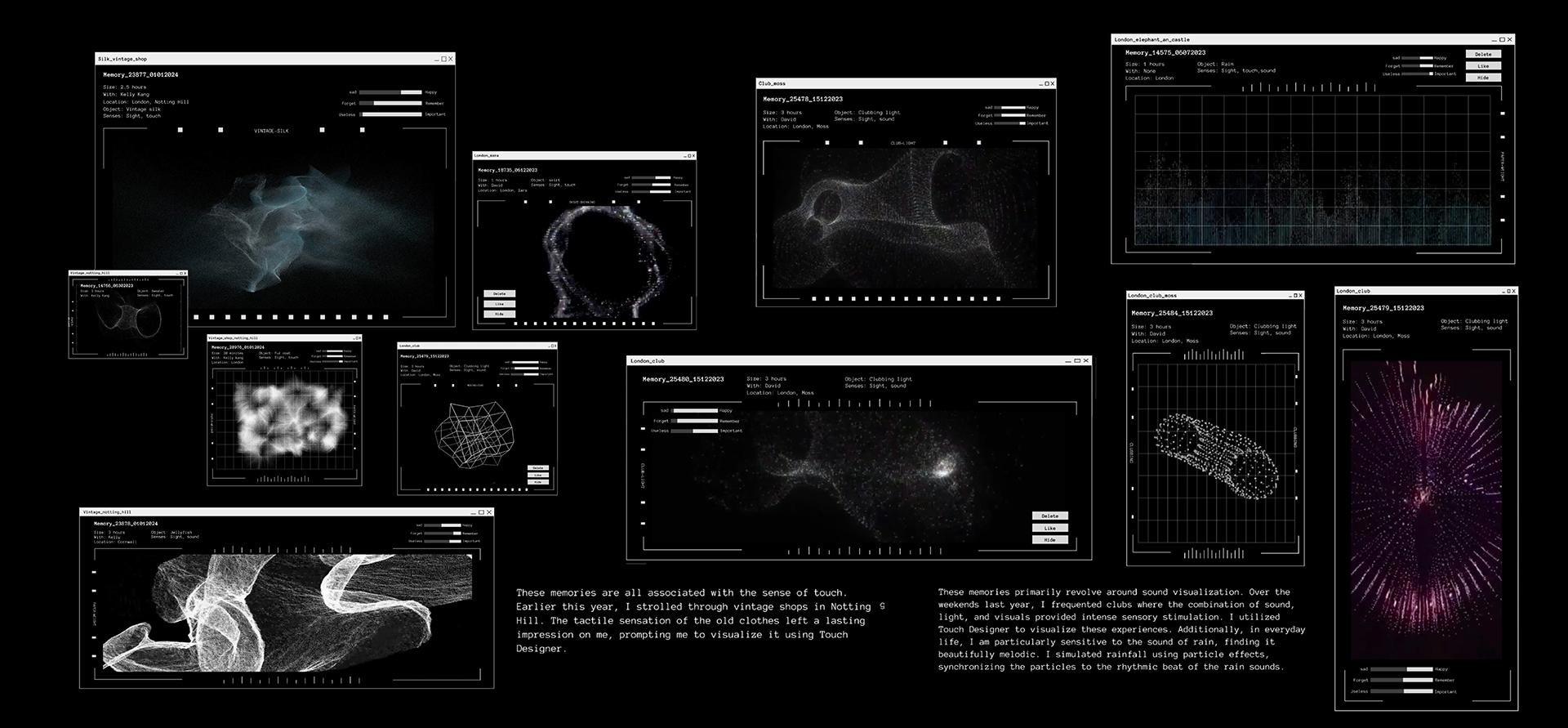Maximize the London_zara window

point(689,155)
